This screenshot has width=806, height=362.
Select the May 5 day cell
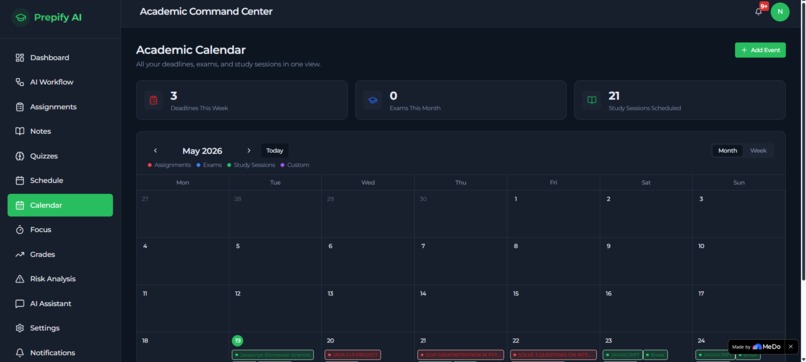click(275, 261)
